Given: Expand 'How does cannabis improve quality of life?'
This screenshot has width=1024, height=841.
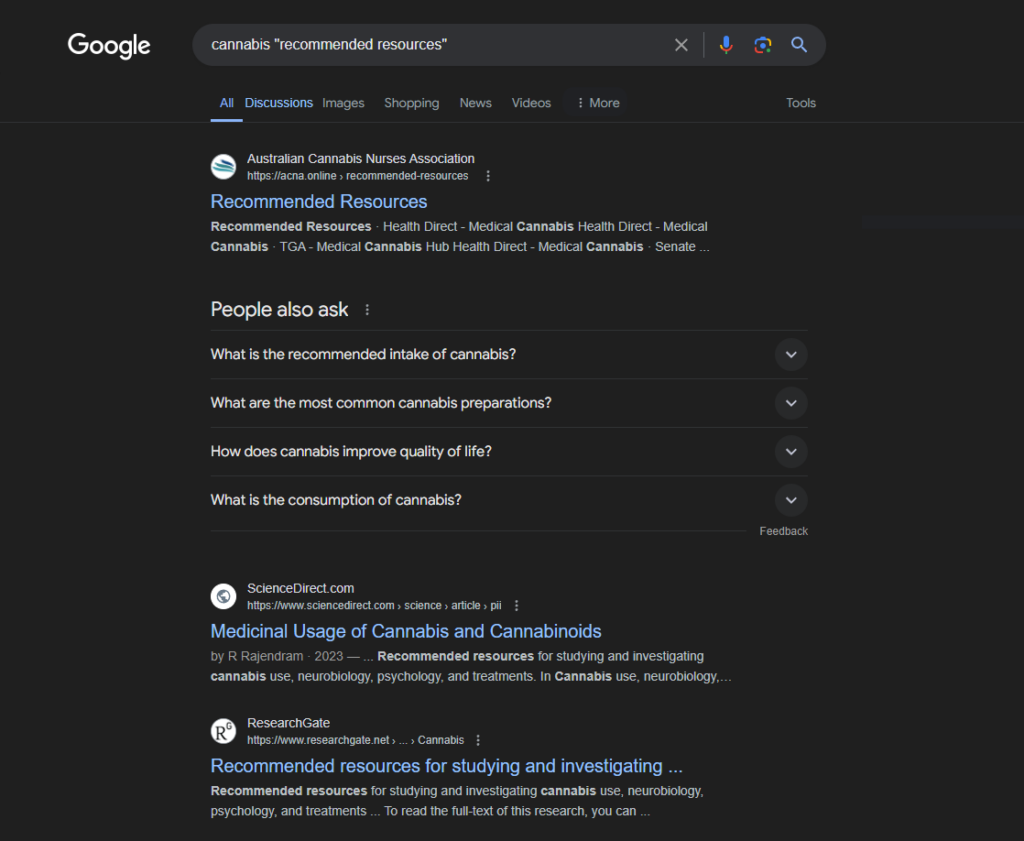Looking at the screenshot, I should [791, 451].
